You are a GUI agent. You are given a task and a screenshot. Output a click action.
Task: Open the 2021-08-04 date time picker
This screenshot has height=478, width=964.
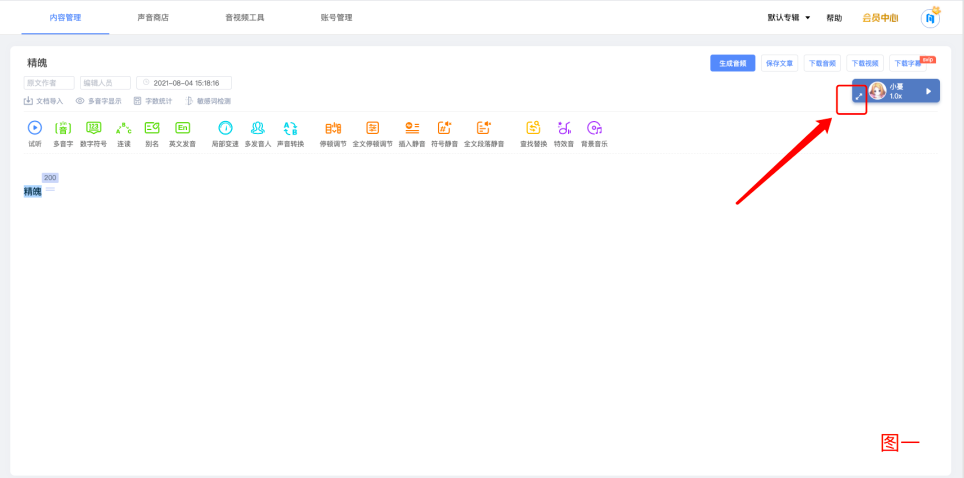coord(184,82)
